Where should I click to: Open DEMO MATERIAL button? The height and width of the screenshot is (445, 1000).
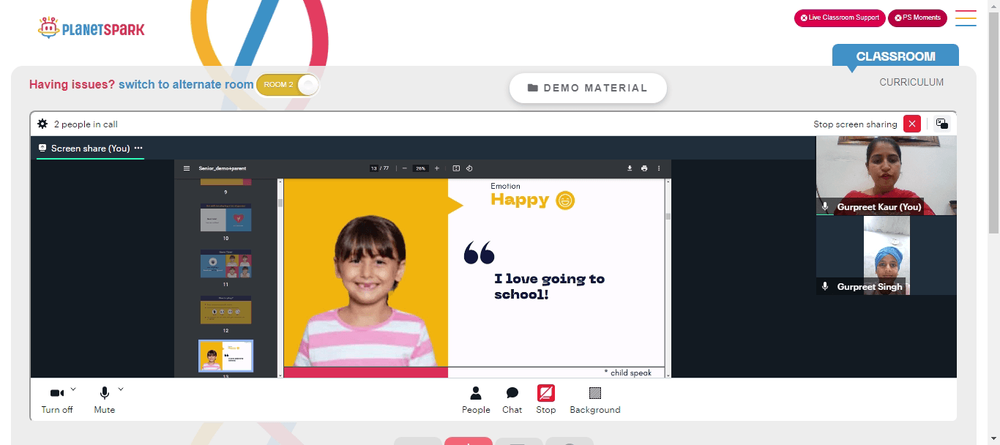(587, 88)
